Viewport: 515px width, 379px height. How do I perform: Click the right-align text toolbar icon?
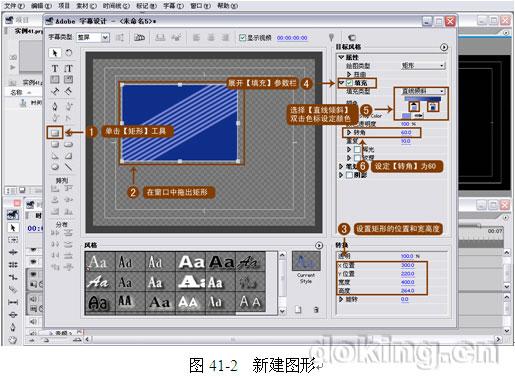226,37
